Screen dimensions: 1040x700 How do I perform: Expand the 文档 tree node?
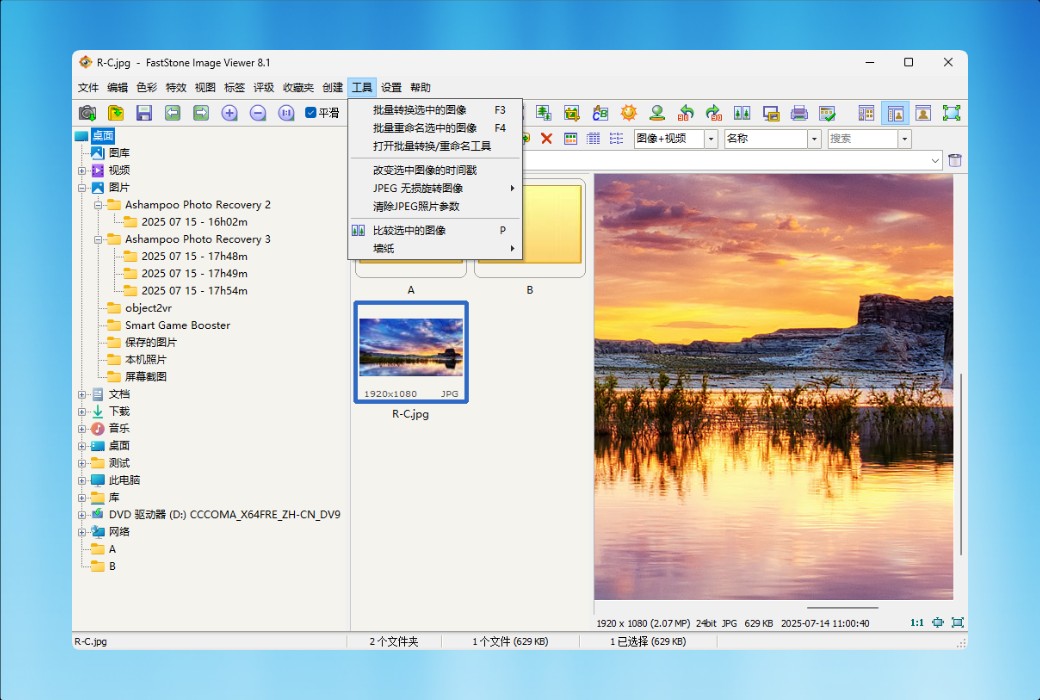pyautogui.click(x=82, y=394)
